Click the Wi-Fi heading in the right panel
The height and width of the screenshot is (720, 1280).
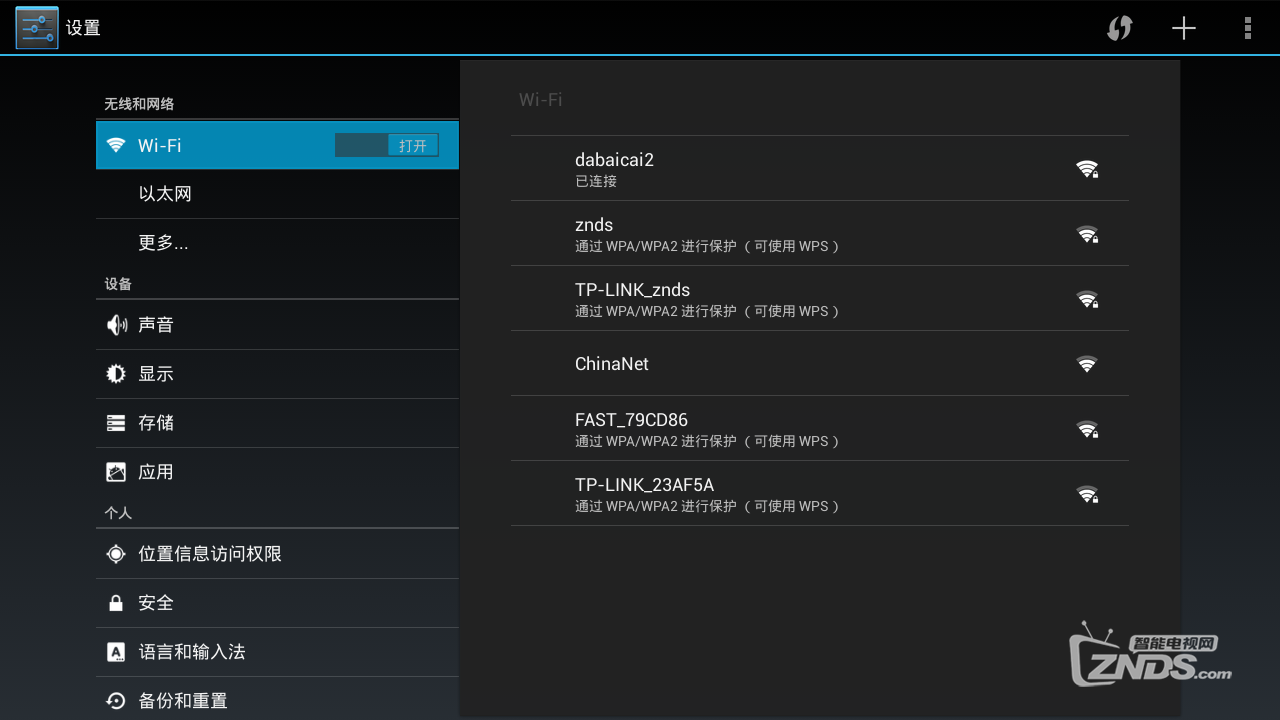click(540, 100)
